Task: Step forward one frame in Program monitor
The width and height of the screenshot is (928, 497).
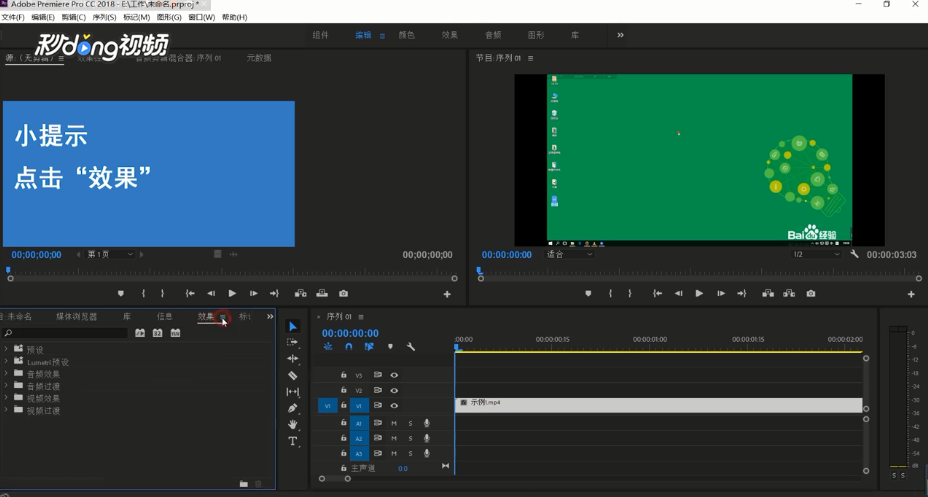Action: 721,293
